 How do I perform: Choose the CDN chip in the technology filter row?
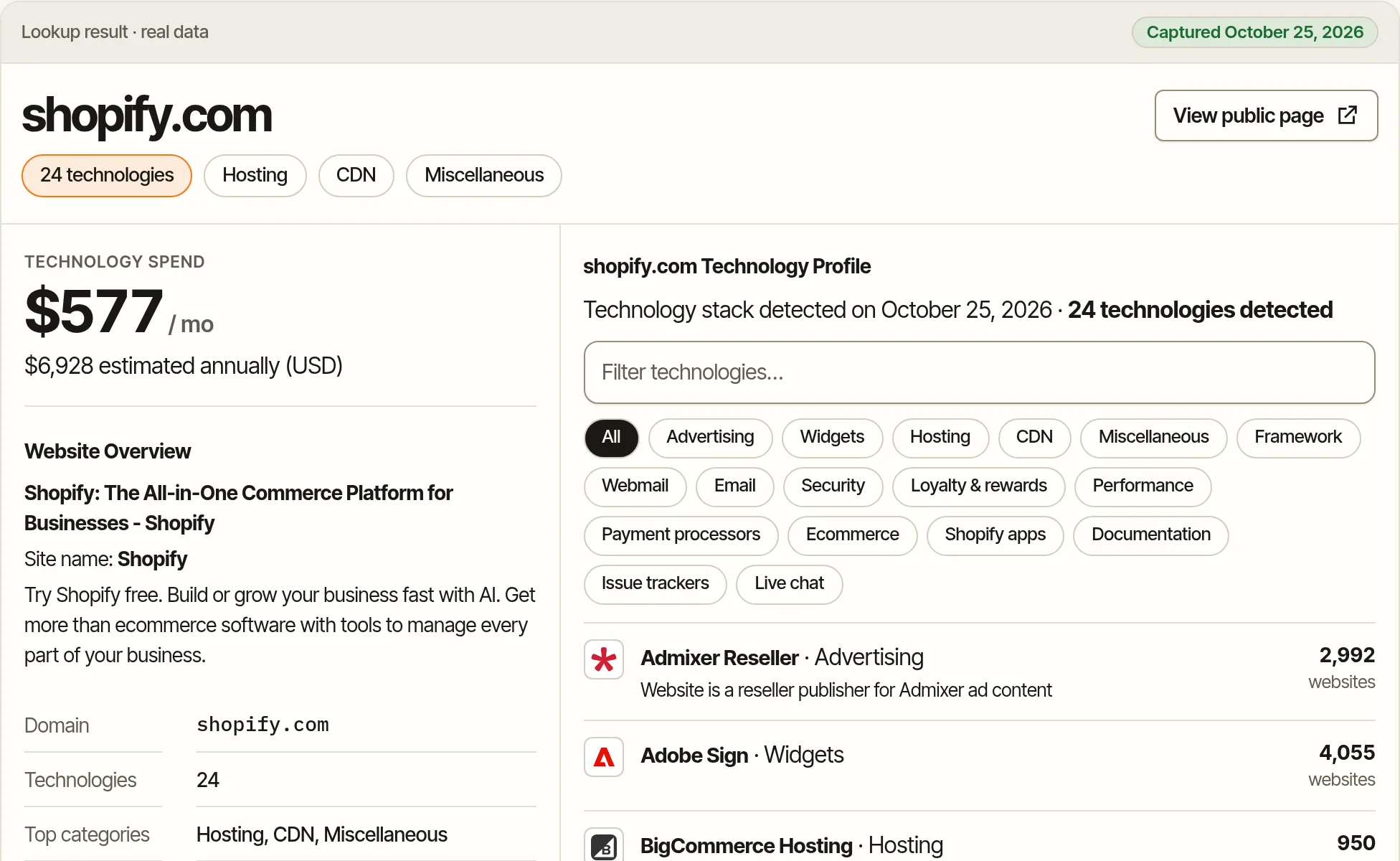pyautogui.click(x=1034, y=438)
